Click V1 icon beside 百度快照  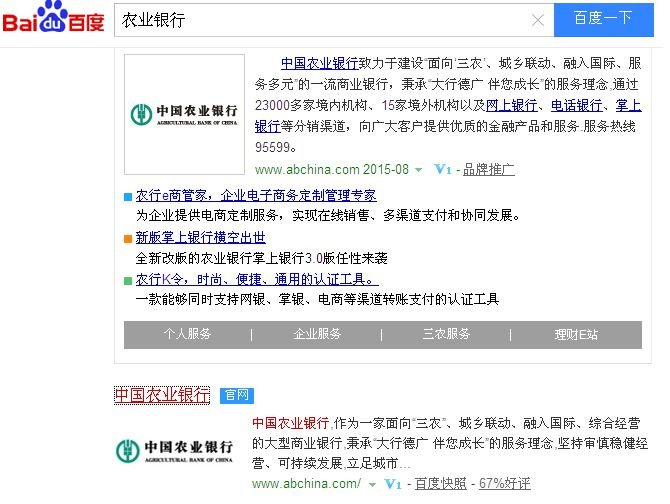point(393,484)
